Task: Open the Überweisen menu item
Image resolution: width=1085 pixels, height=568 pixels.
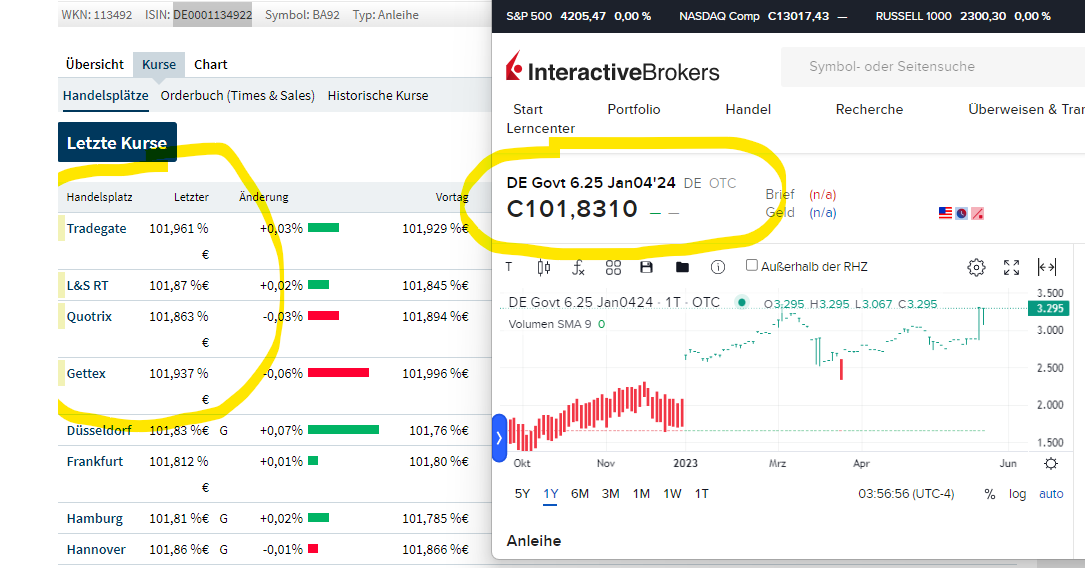Action: coord(1026,109)
